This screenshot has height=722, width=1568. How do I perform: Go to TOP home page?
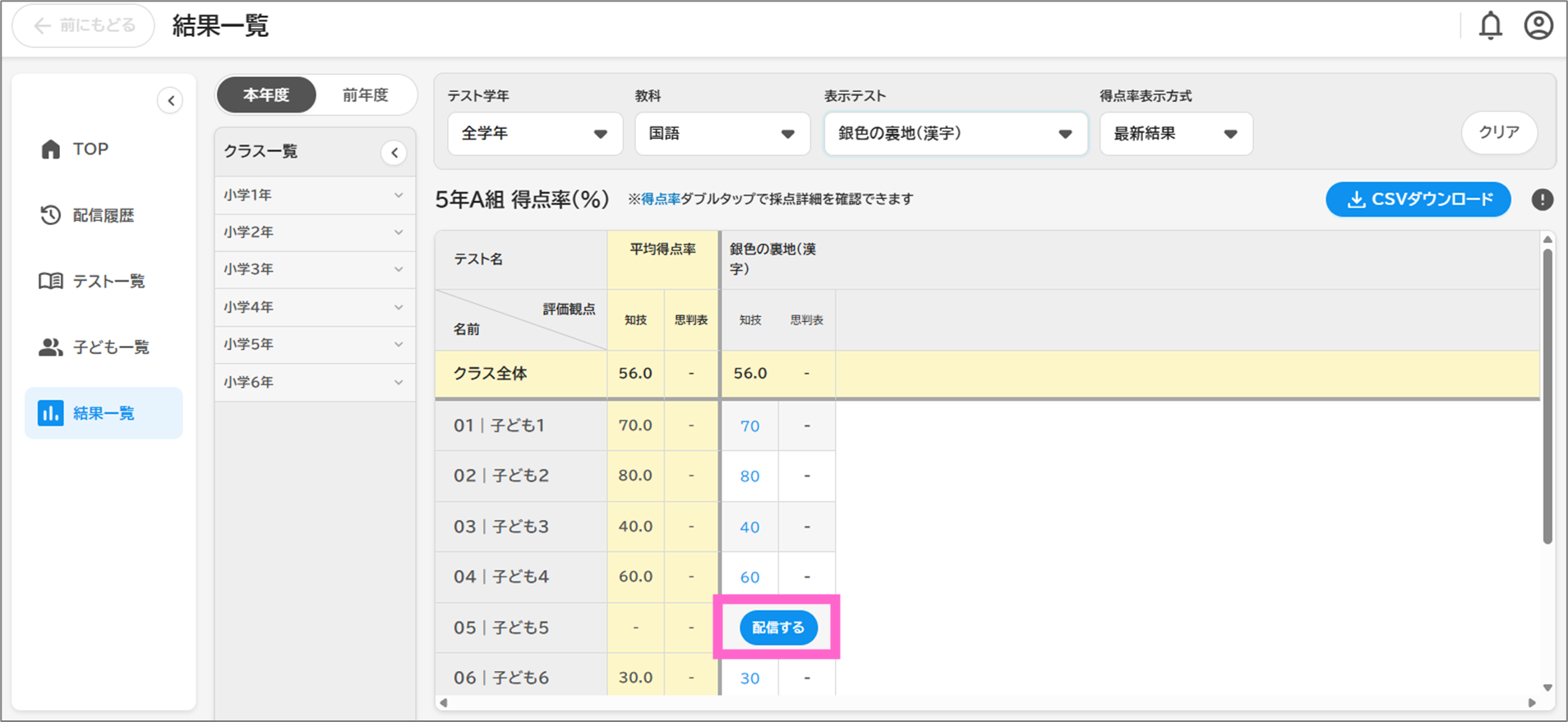90,149
